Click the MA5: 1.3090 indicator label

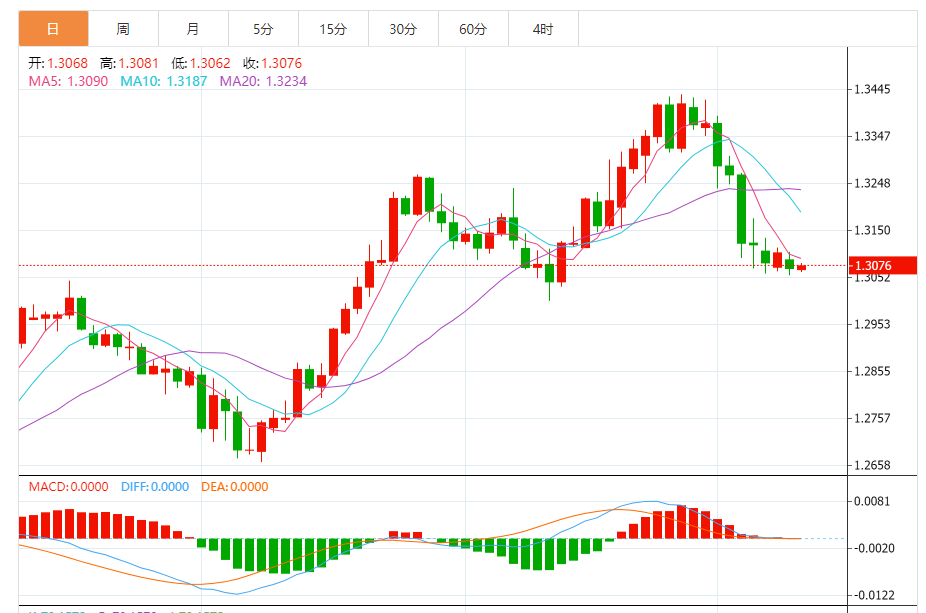tap(69, 81)
